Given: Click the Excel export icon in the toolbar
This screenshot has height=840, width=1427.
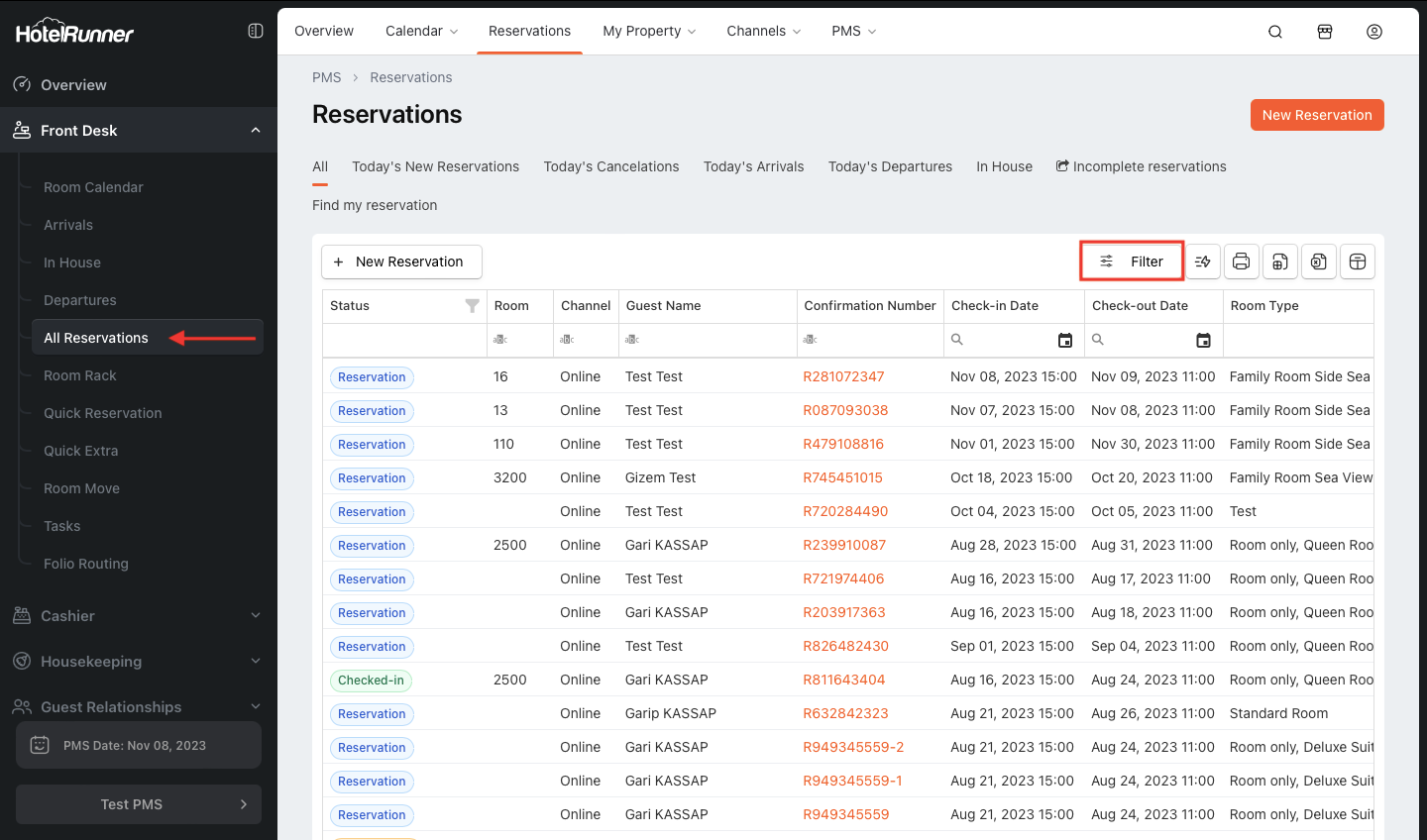Looking at the screenshot, I should coord(1318,262).
